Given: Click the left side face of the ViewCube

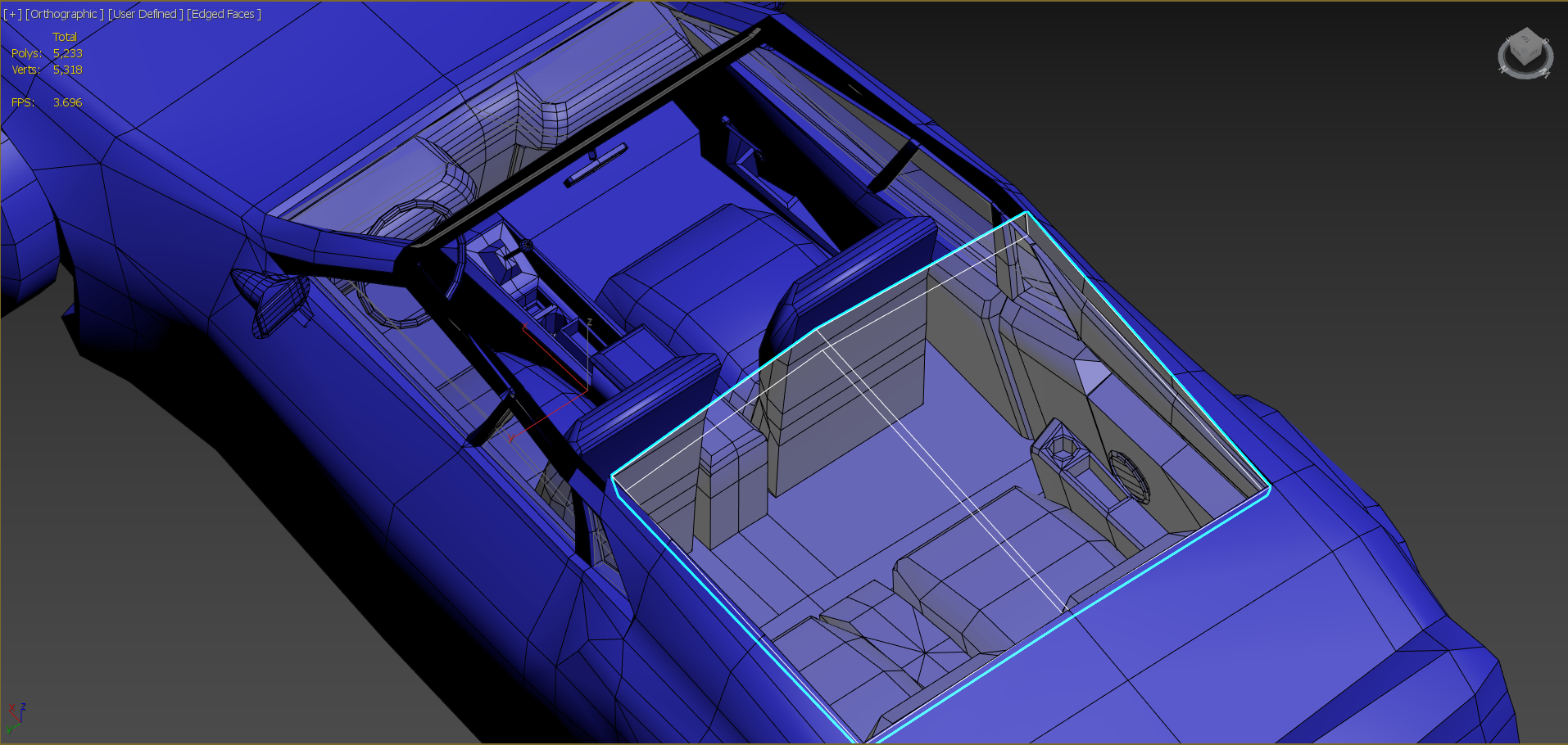Looking at the screenshot, I should pos(1516,52).
